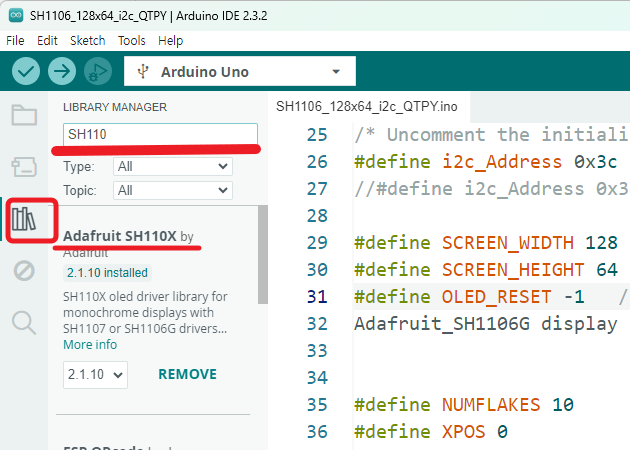Open the Edit menu
The height and width of the screenshot is (450, 630).
click(47, 41)
